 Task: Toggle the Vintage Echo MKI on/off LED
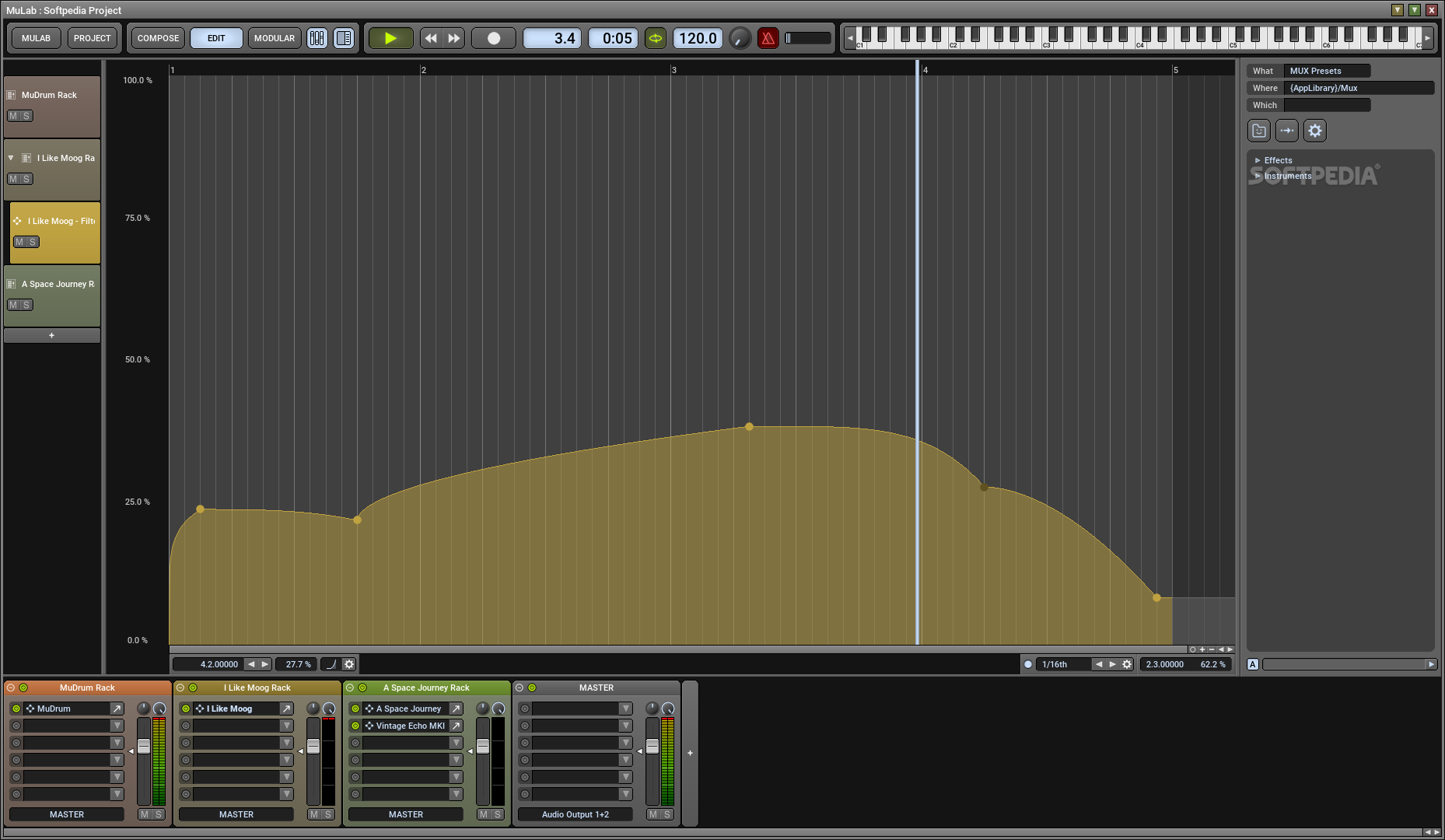point(355,726)
